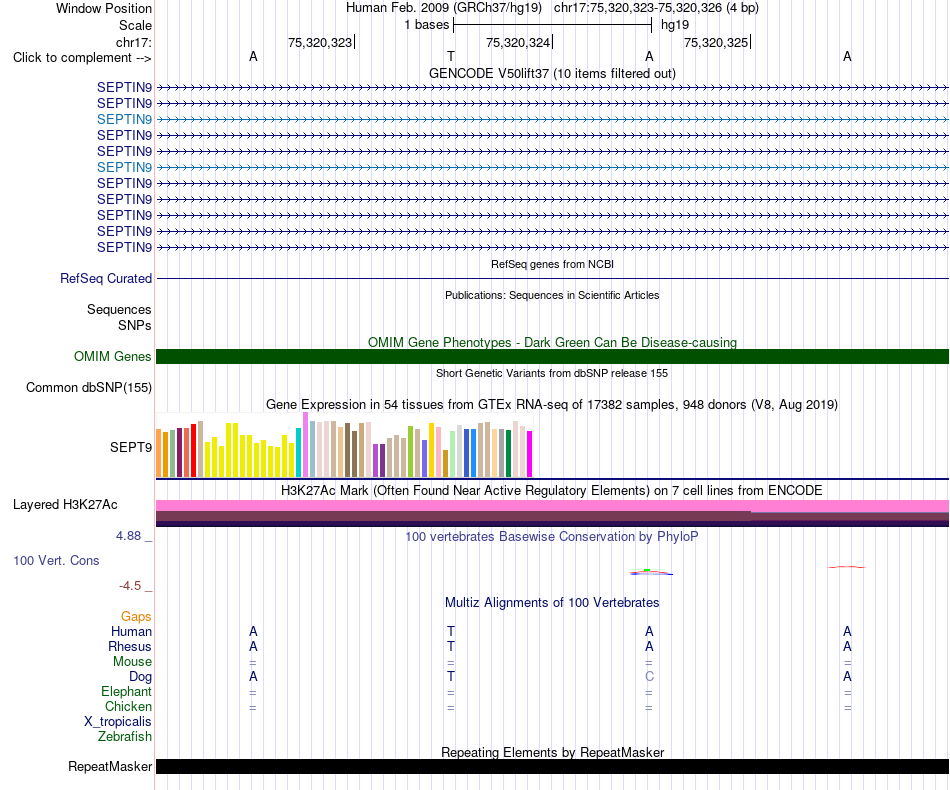Click the Elephant alignment row label

coord(127,691)
